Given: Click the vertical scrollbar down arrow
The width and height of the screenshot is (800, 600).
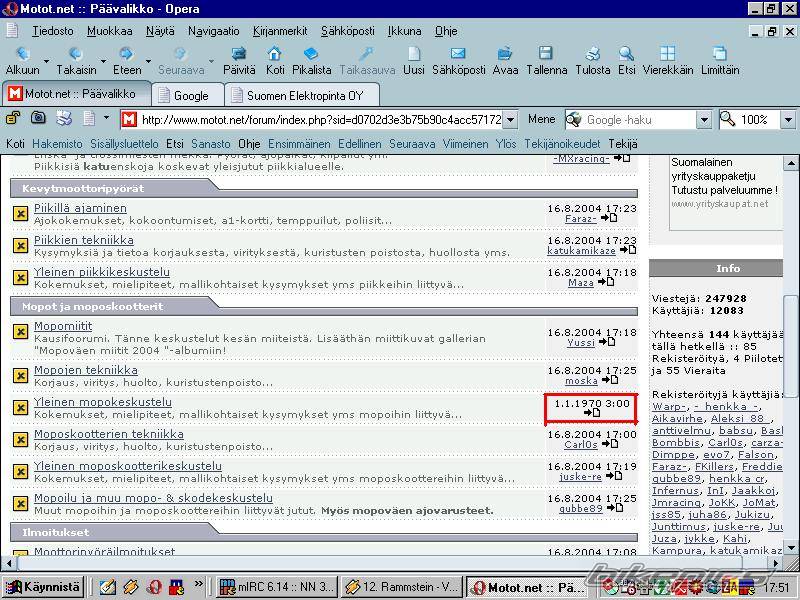Looking at the screenshot, I should 791,547.
